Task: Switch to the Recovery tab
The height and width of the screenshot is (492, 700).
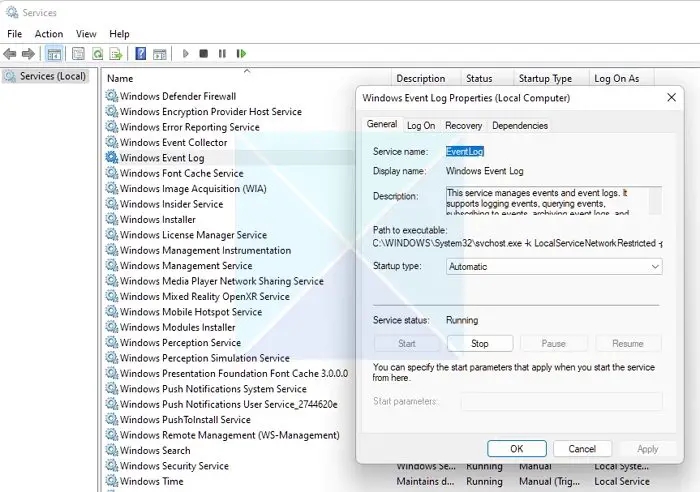Action: [463, 126]
